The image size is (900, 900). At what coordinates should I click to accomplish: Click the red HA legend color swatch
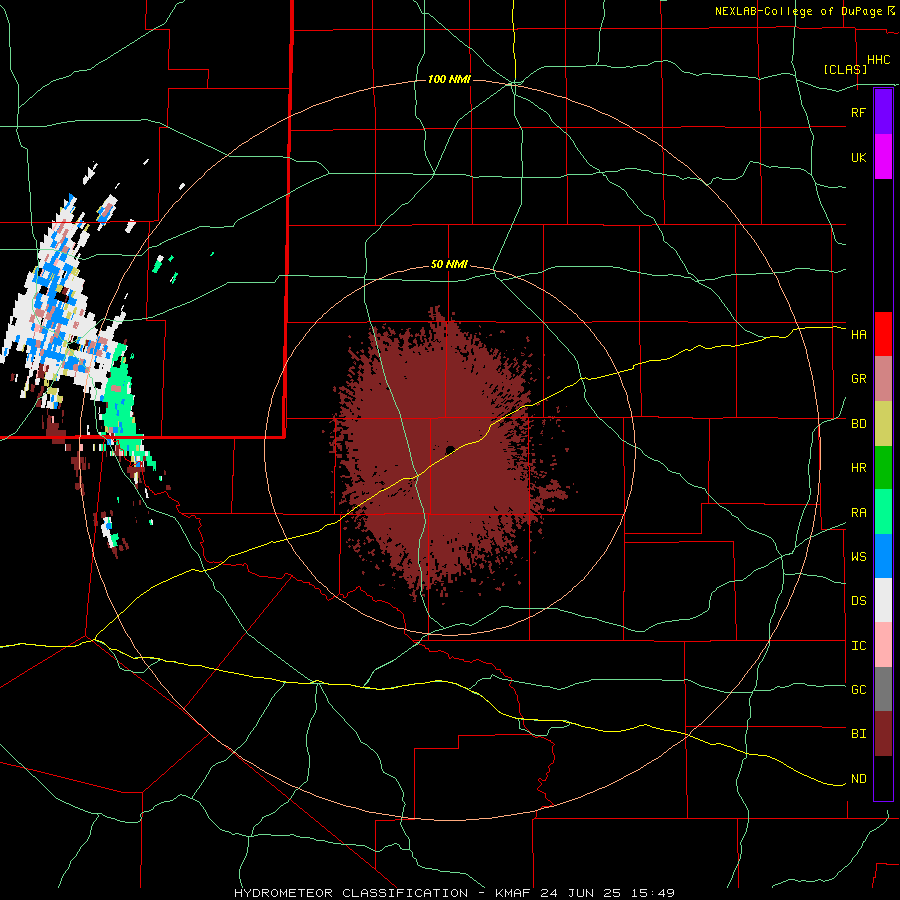click(883, 334)
